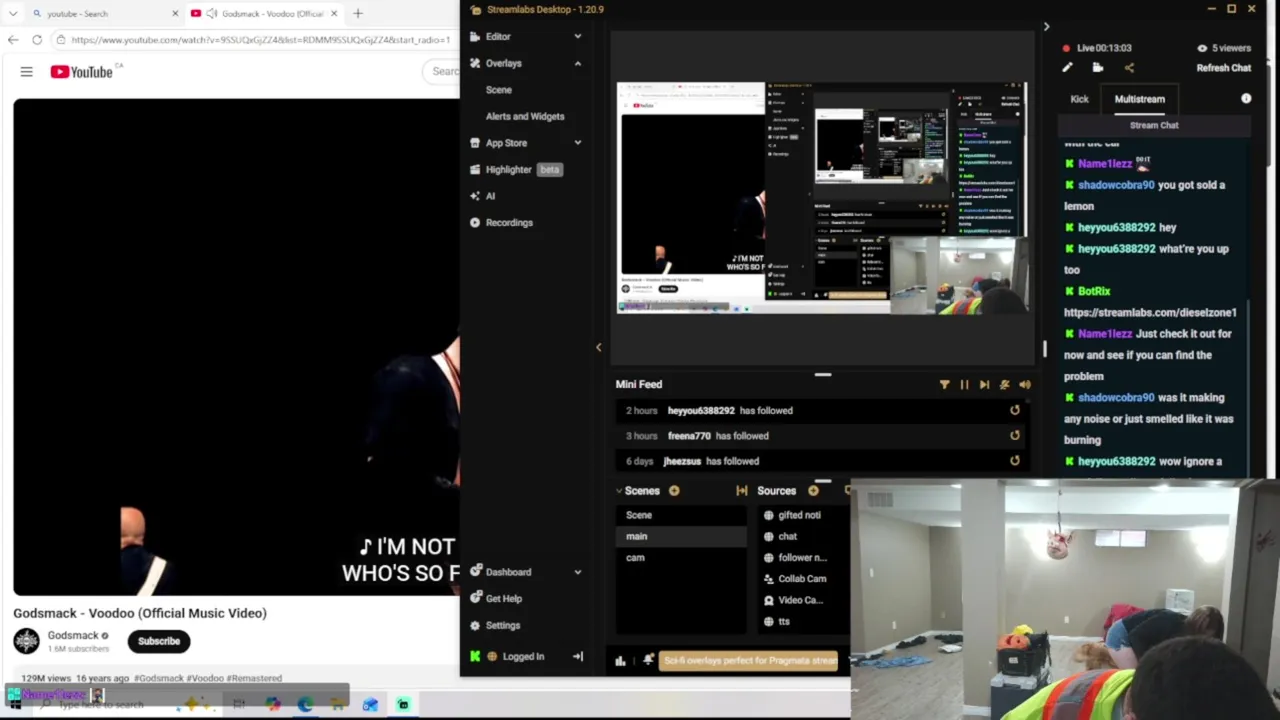The image size is (1280, 720).
Task: Select the cam scene
Action: coord(680,557)
